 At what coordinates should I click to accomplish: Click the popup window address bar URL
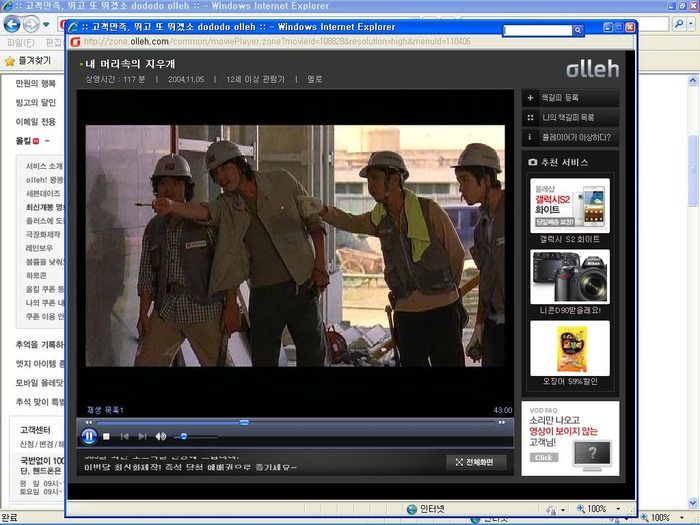277,42
